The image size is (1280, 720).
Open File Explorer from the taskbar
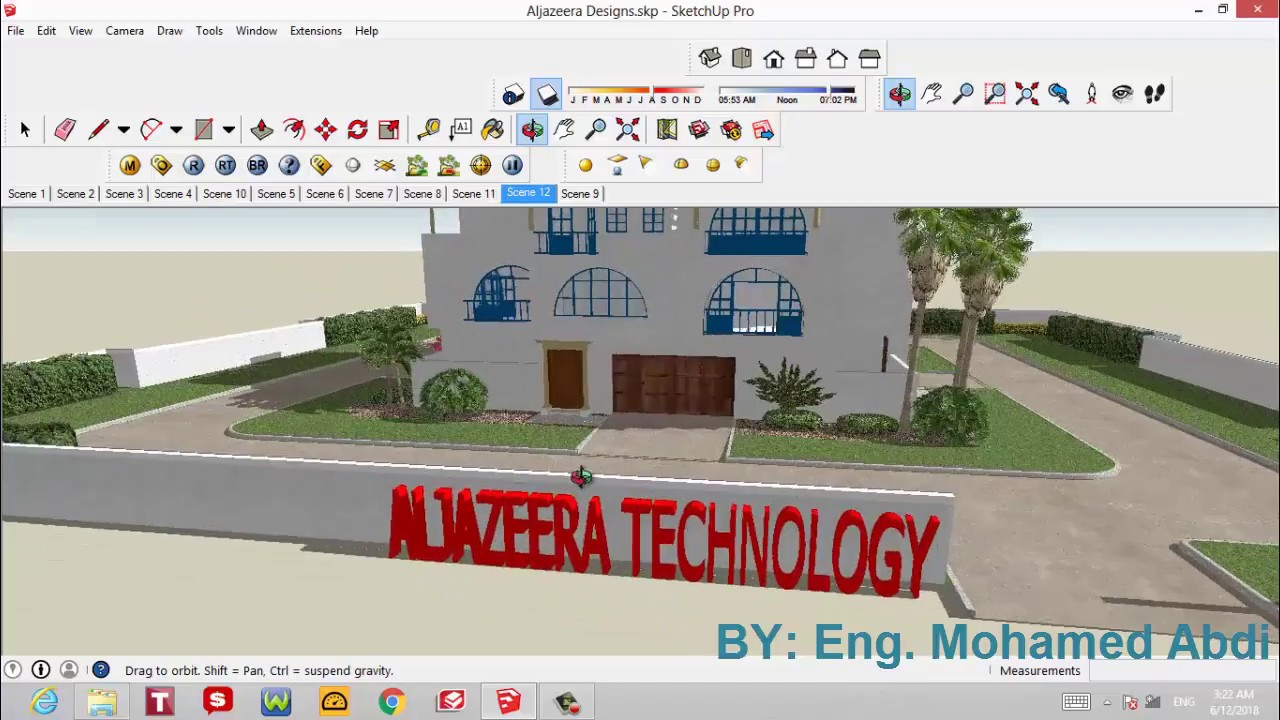click(x=102, y=702)
